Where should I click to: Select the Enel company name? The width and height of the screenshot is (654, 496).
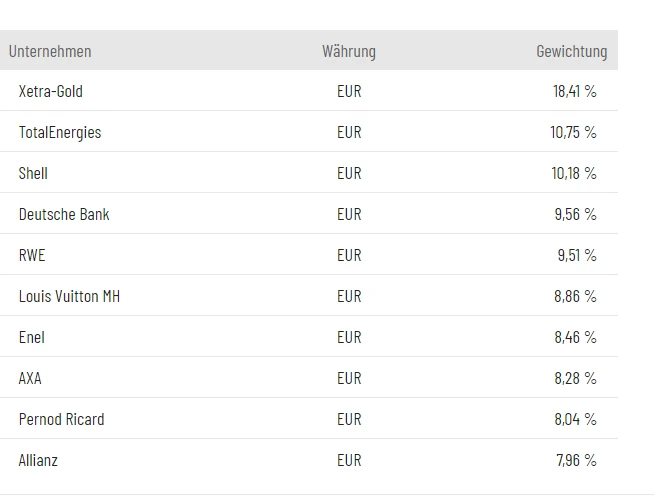[32, 337]
